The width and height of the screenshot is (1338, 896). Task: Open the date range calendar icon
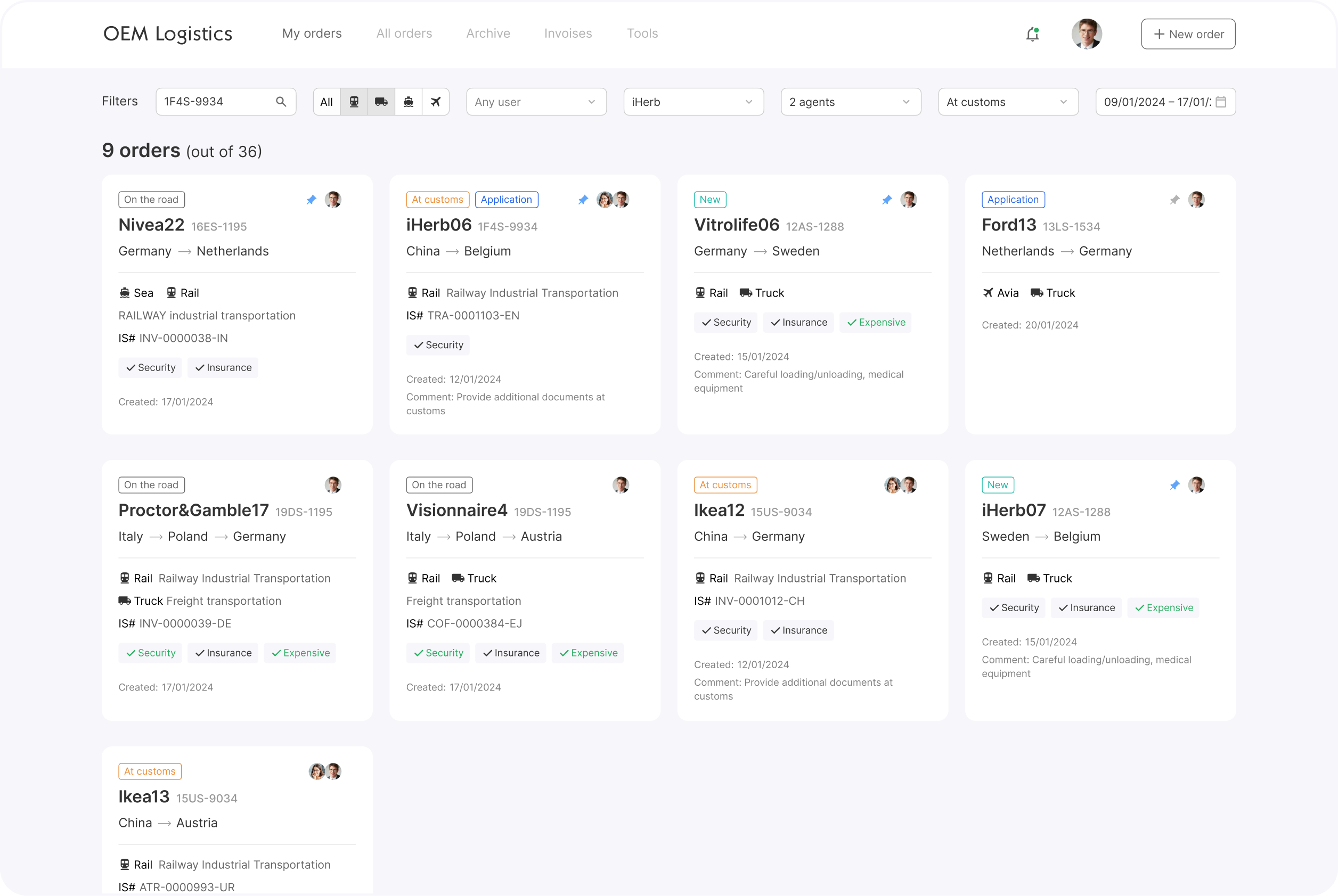coord(1221,102)
